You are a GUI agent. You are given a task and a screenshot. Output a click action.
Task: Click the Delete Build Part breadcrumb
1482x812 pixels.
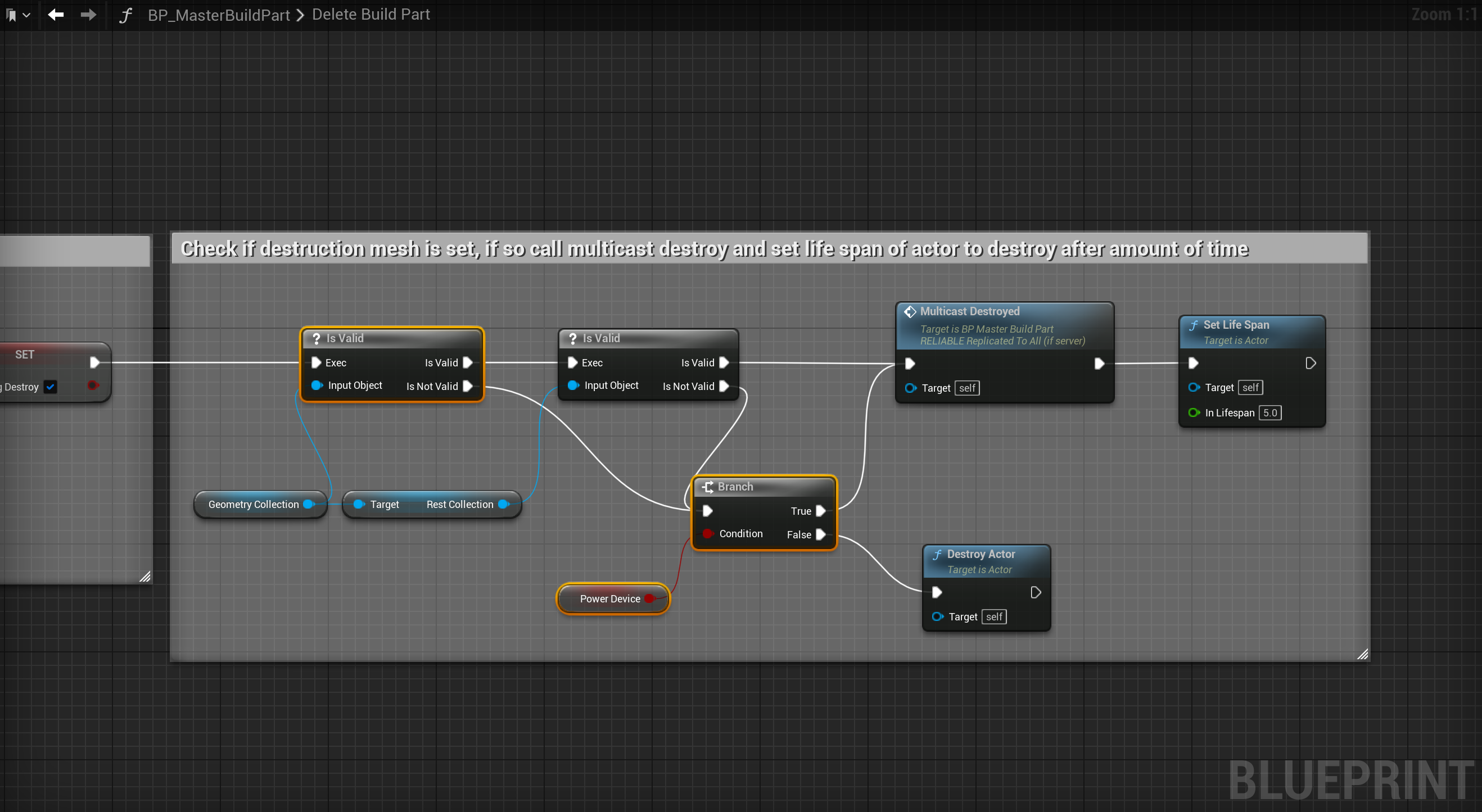coord(370,15)
